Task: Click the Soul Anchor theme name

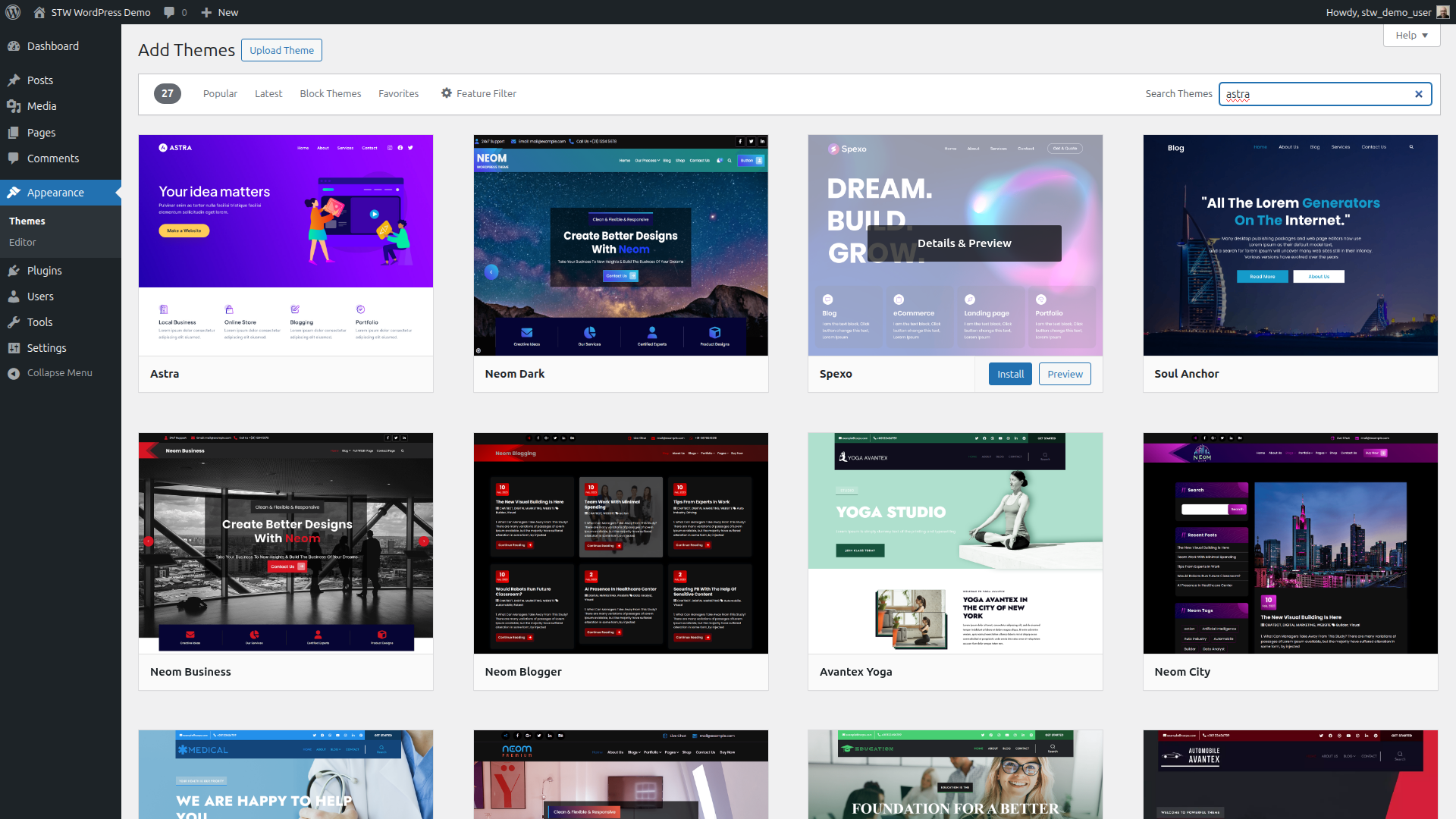Action: pyautogui.click(x=1186, y=374)
